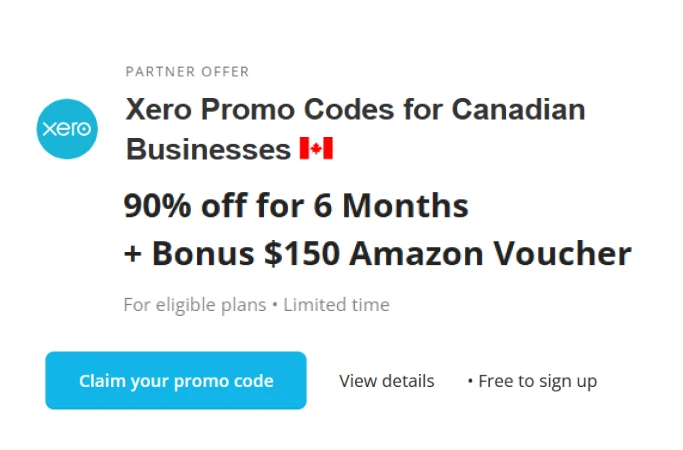The width and height of the screenshot is (683, 450).
Task: Click the Free to sign up text
Action: coord(537,381)
